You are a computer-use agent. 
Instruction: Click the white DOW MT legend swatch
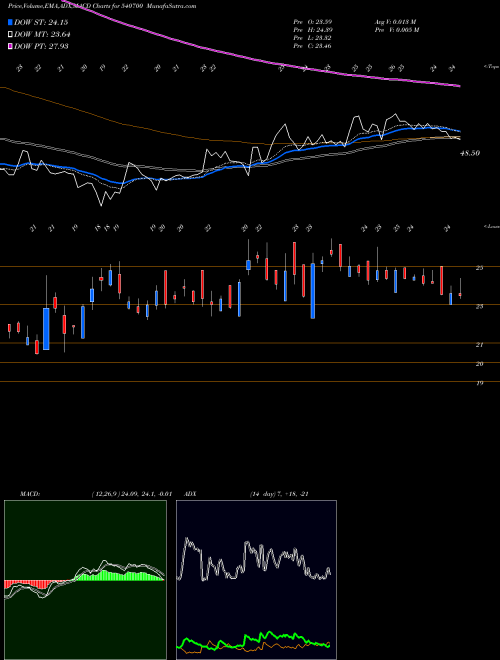tap(11, 35)
